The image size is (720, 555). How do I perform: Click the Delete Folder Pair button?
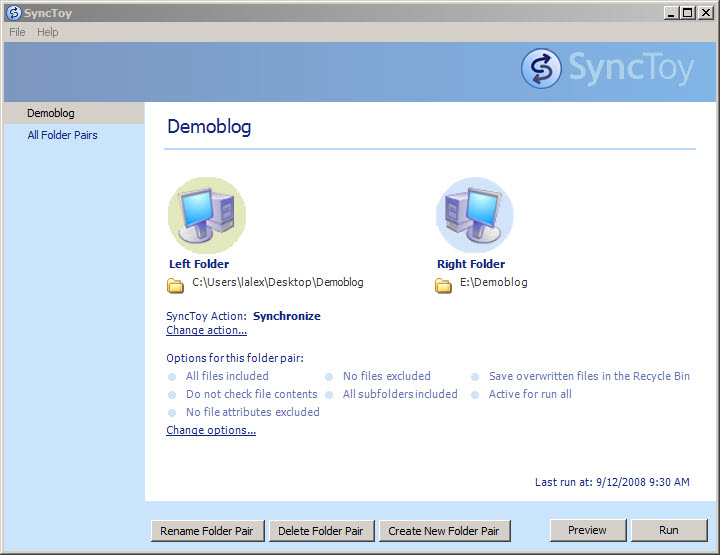(x=321, y=531)
